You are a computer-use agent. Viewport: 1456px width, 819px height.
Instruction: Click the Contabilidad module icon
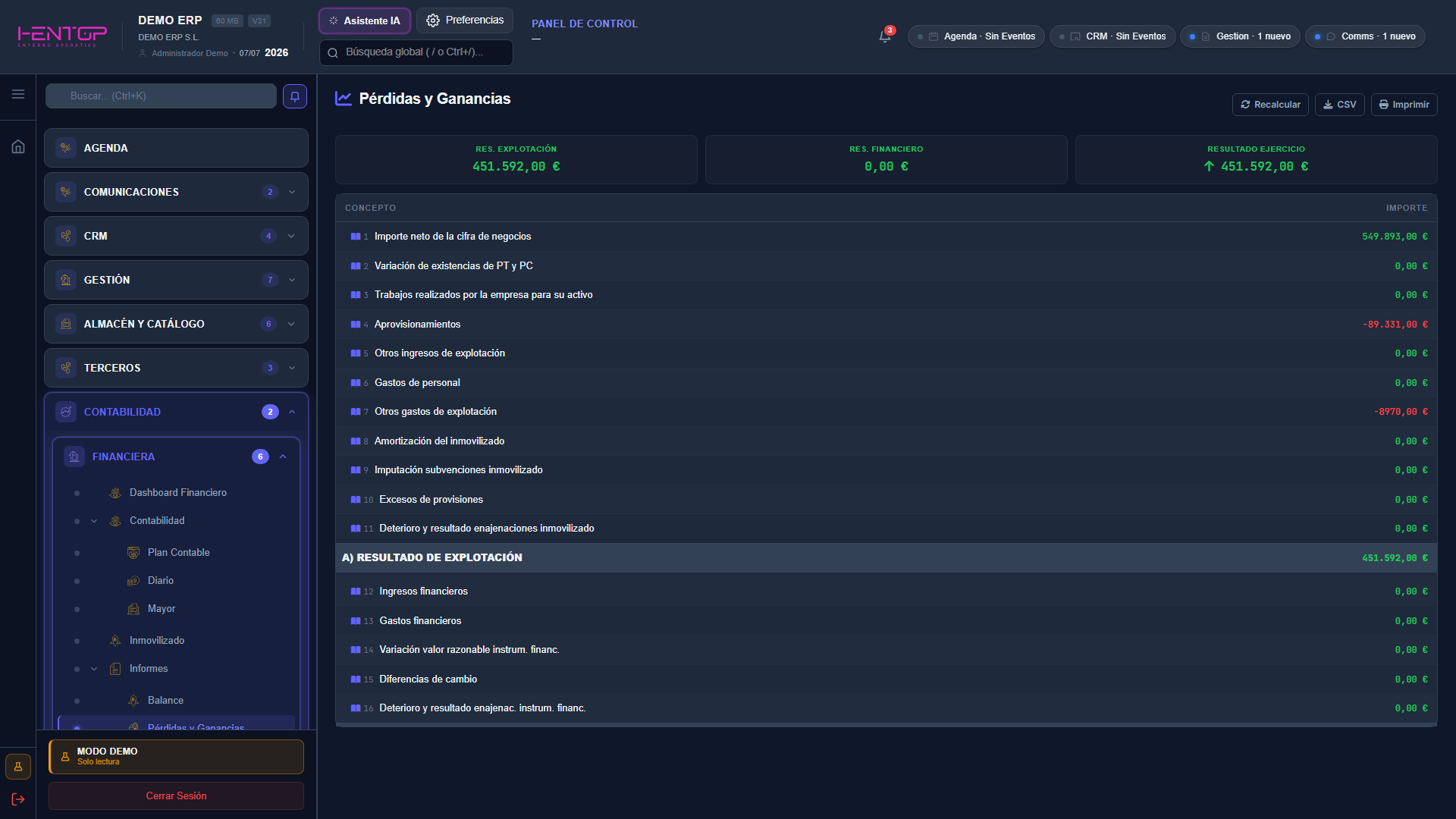pyautogui.click(x=66, y=412)
